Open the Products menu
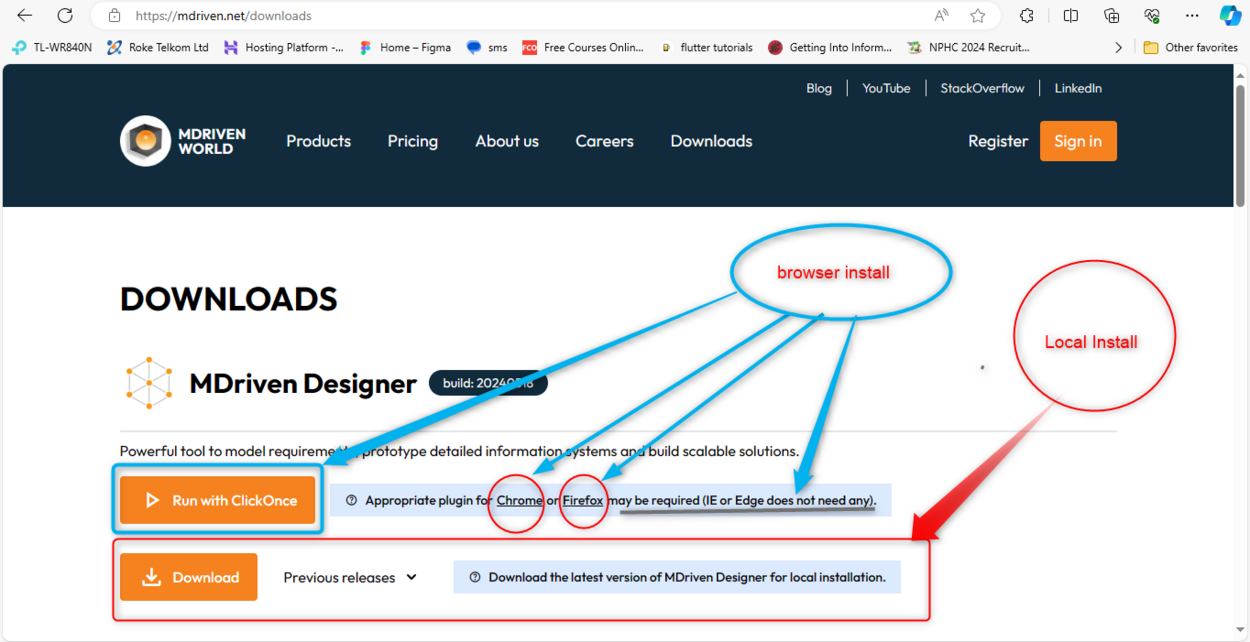 (x=318, y=141)
